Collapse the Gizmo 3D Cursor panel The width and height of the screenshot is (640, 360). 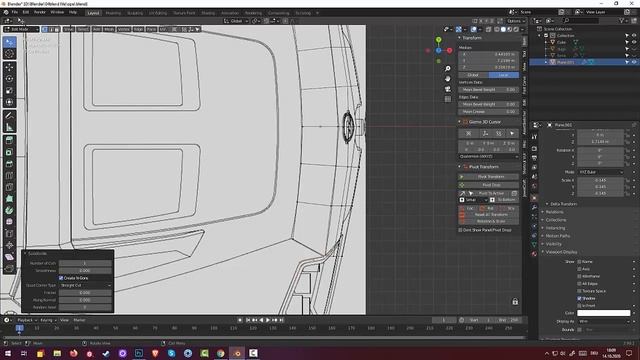[x=460, y=122]
